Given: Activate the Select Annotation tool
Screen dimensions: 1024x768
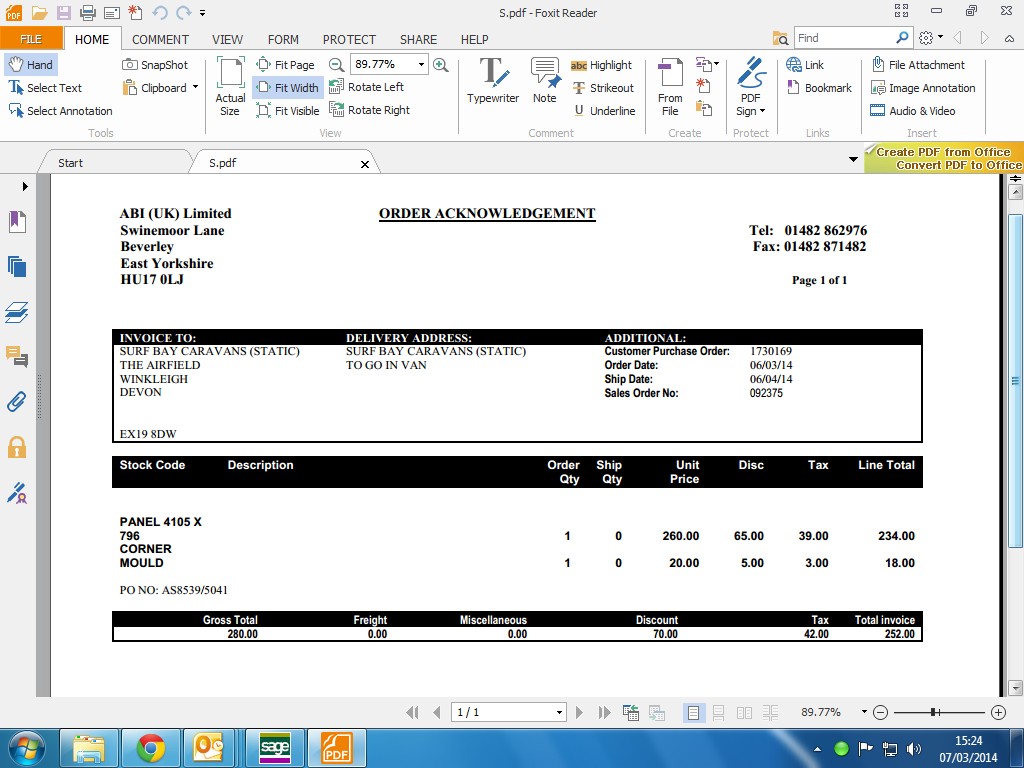Looking at the screenshot, I should (x=60, y=110).
